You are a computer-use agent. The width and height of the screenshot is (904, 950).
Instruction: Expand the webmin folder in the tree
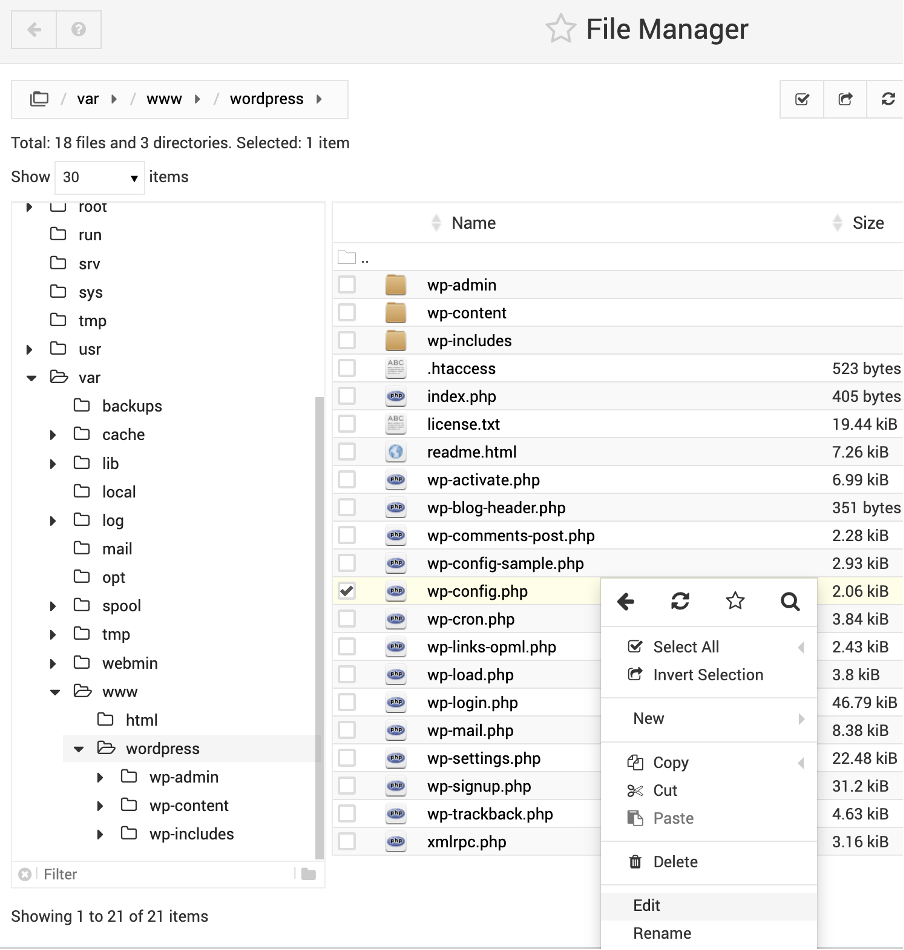click(x=53, y=664)
